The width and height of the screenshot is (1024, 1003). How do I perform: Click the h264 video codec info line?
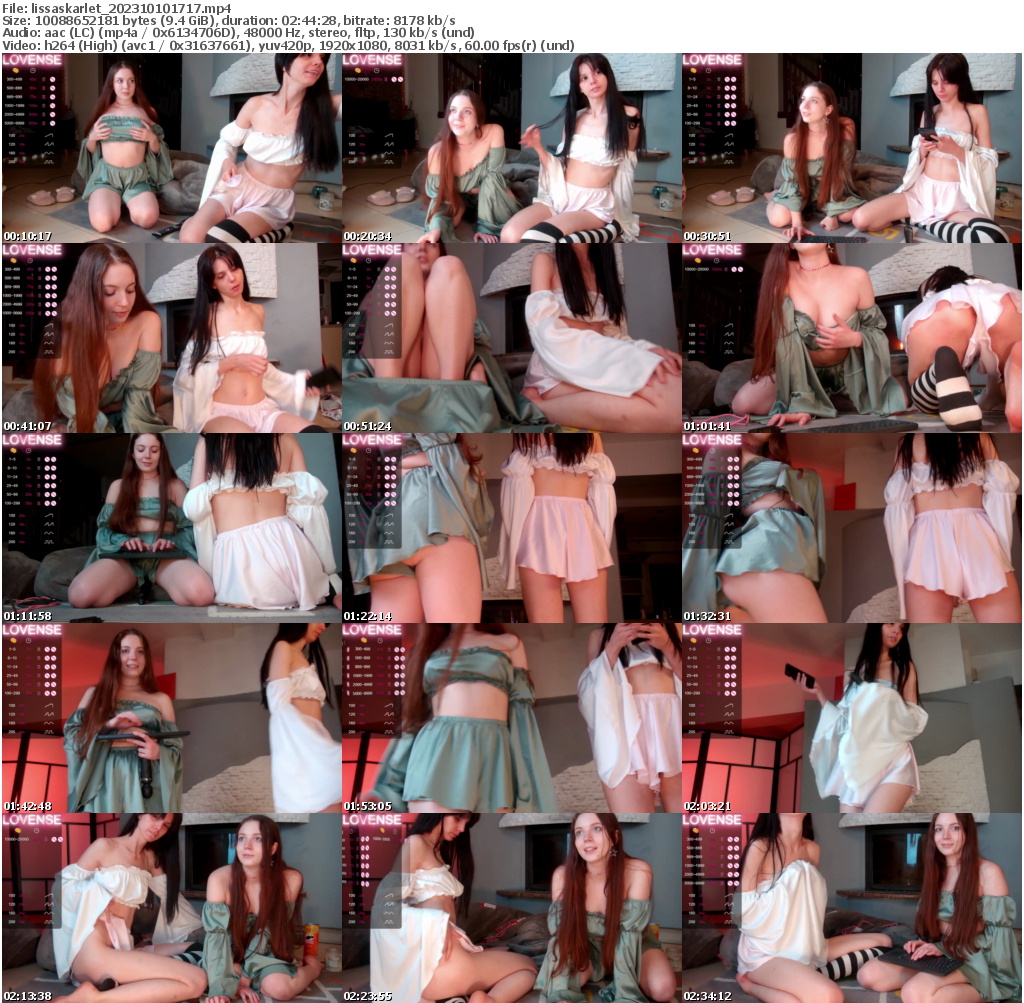point(100,44)
